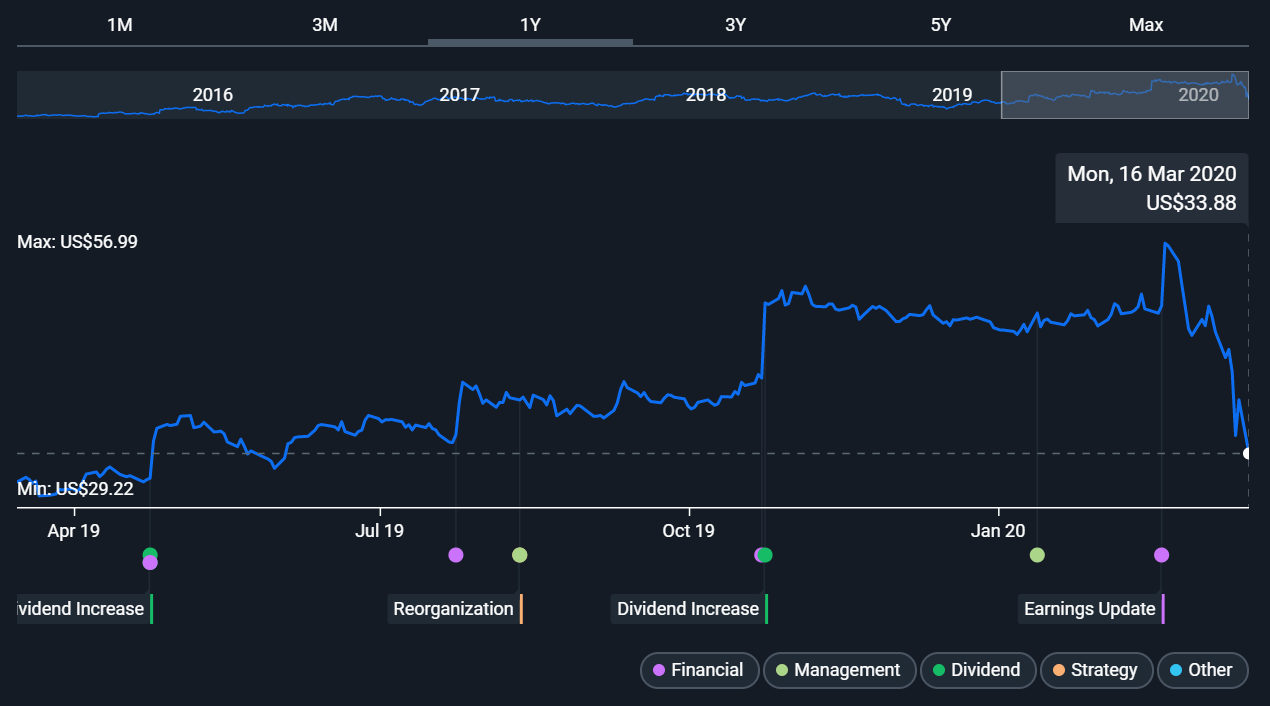Image resolution: width=1270 pixels, height=706 pixels.
Task: Click the 'Apr 19' axis label
Action: click(x=74, y=530)
